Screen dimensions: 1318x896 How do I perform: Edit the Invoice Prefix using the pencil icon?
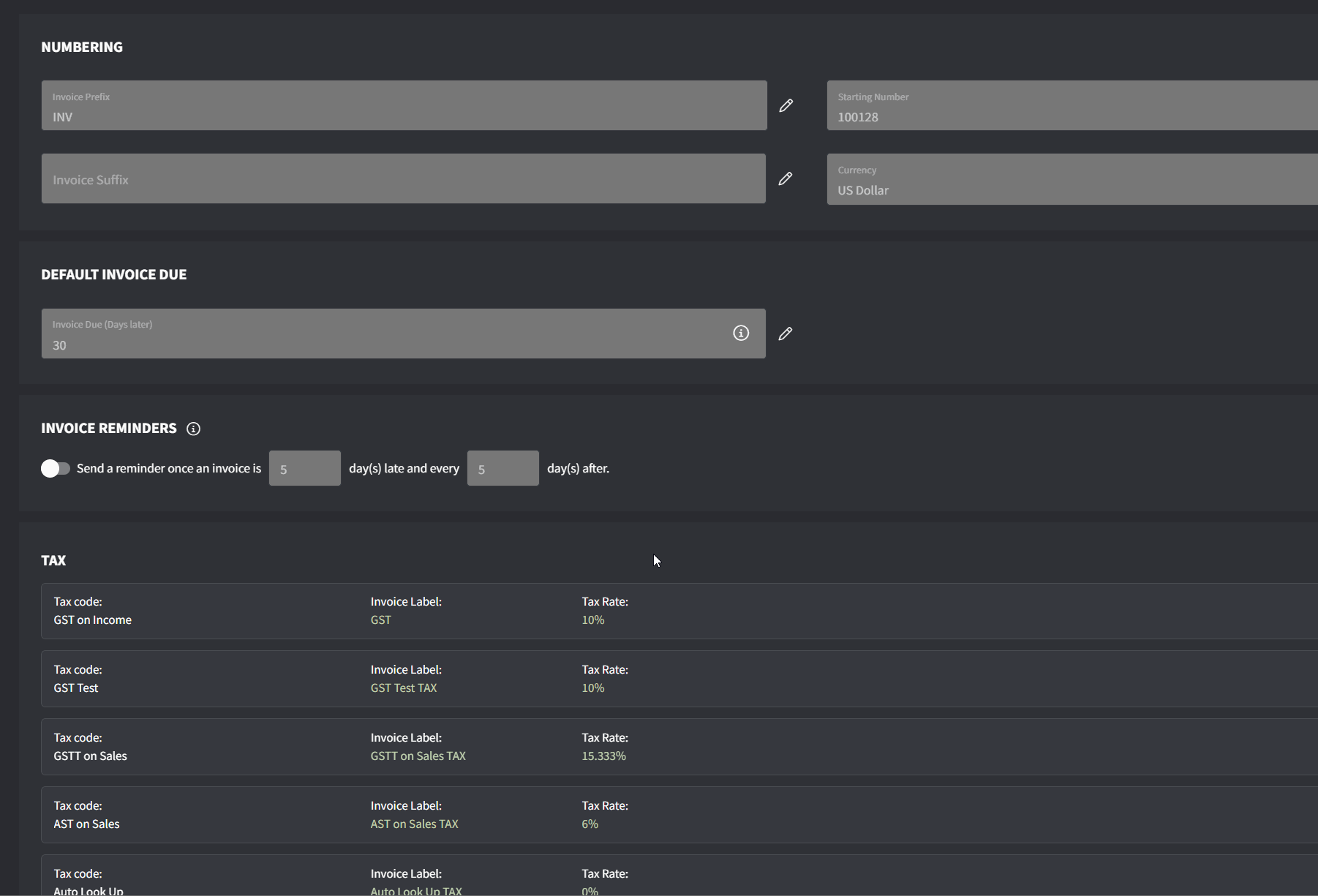pyautogui.click(x=786, y=105)
